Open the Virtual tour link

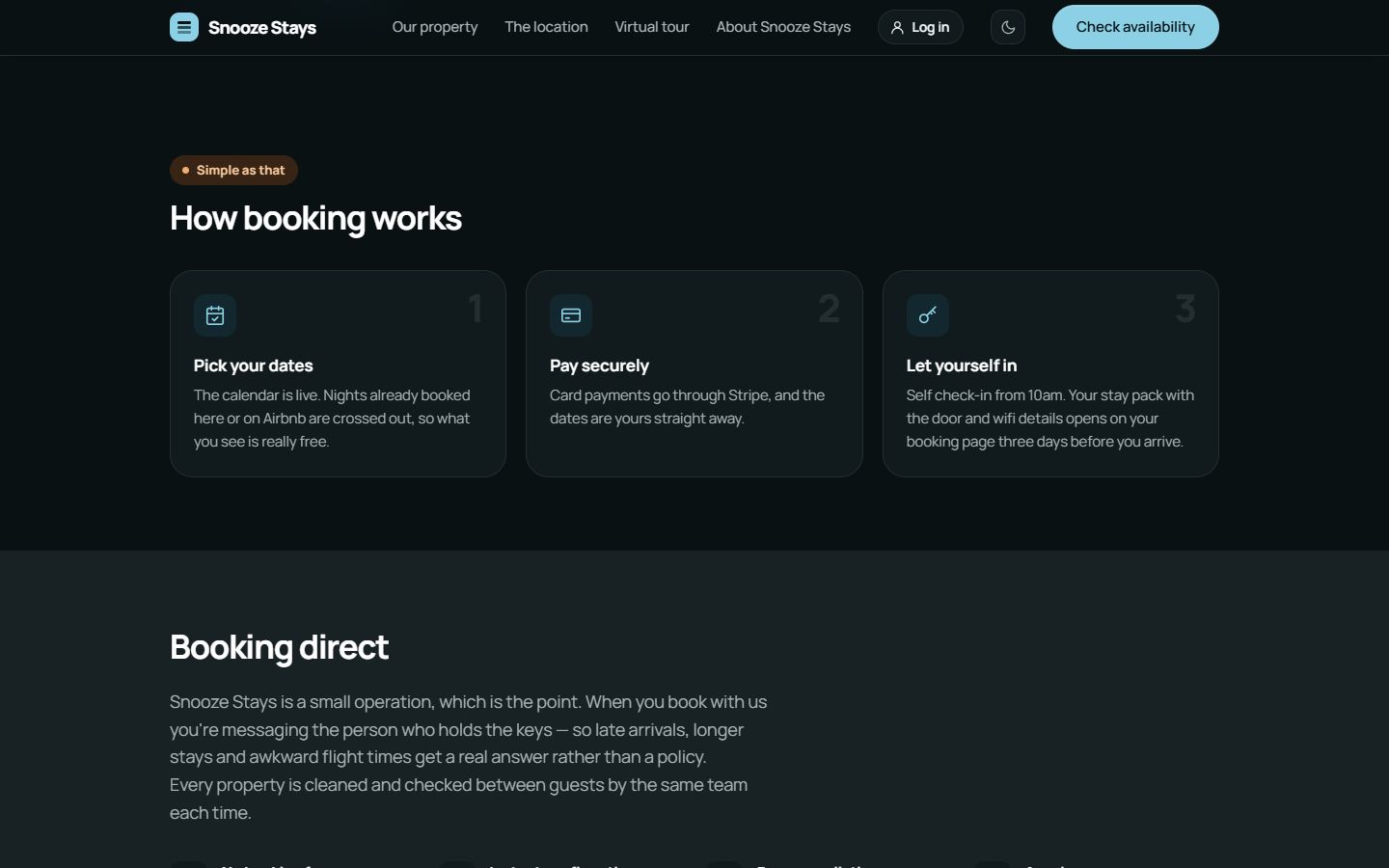coord(652,27)
